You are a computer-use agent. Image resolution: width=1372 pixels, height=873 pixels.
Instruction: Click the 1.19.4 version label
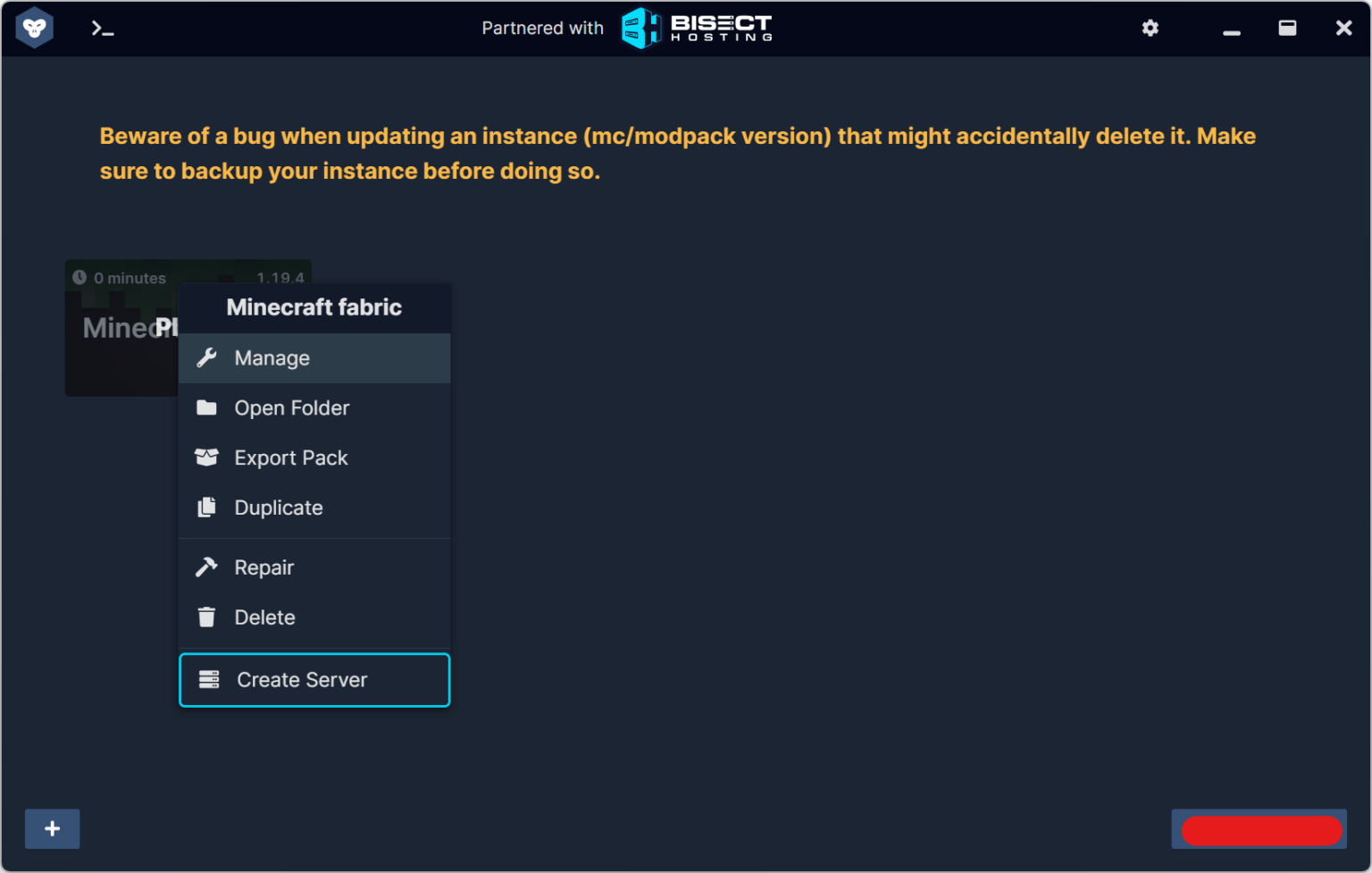click(x=280, y=278)
